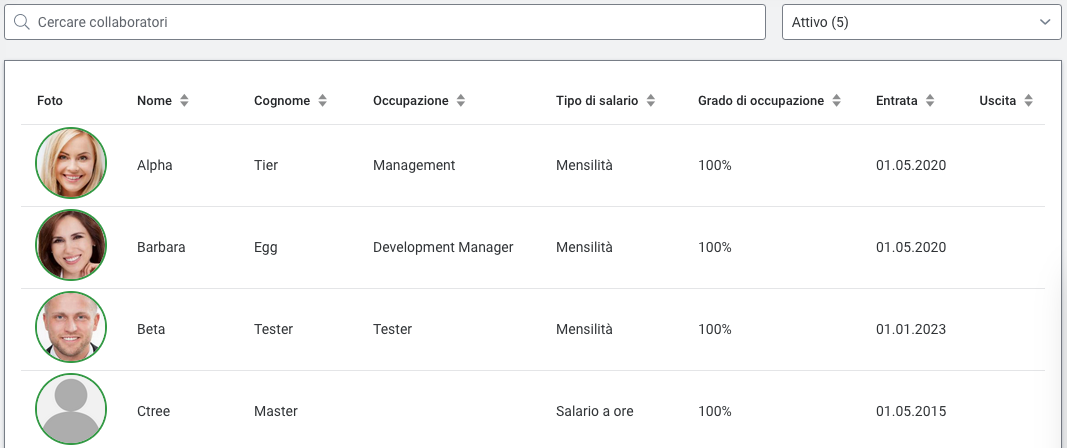Sort table by Nome column arrows
The image size is (1067, 448).
click(183, 101)
